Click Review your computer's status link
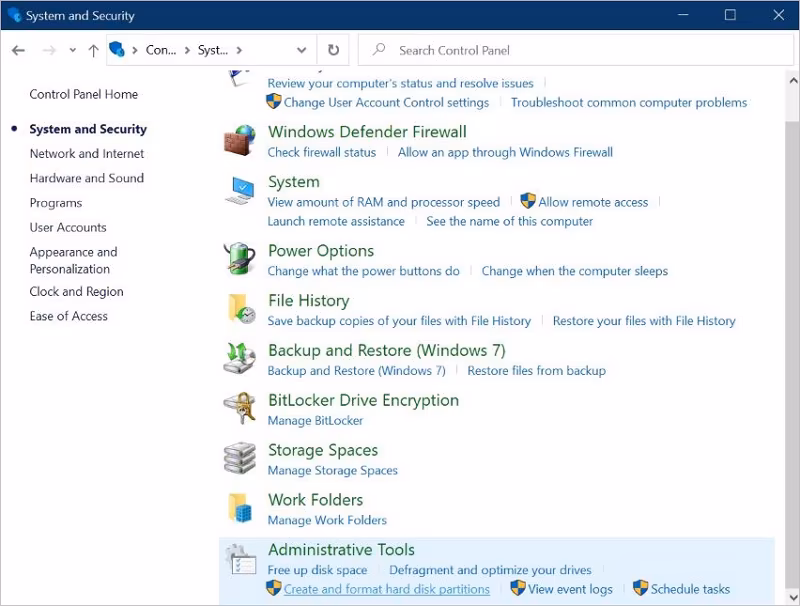Screen dimensions: 800x606 click(x=401, y=83)
